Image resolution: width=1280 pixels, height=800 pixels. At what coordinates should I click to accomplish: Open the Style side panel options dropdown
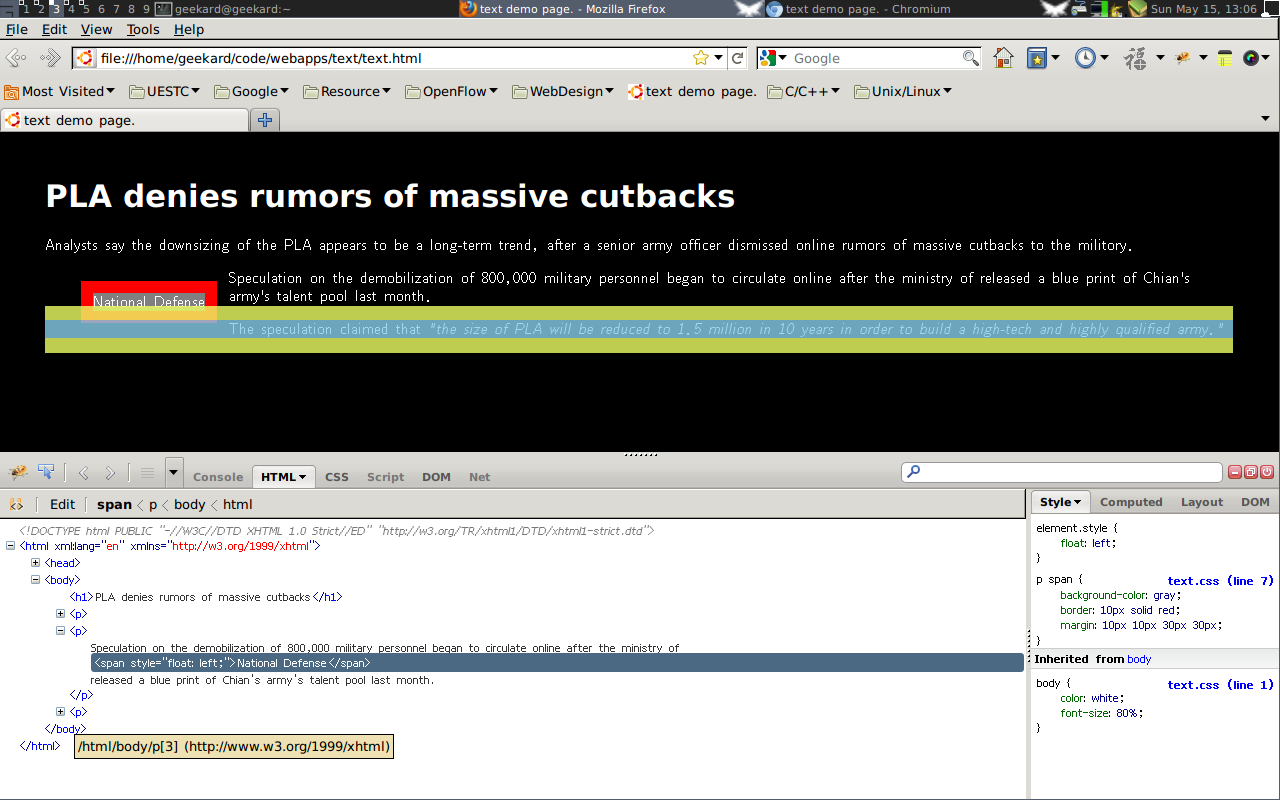click(x=1060, y=502)
